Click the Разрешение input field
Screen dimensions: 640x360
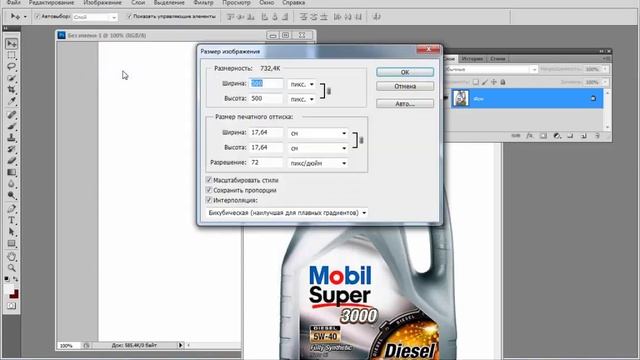(x=266, y=162)
